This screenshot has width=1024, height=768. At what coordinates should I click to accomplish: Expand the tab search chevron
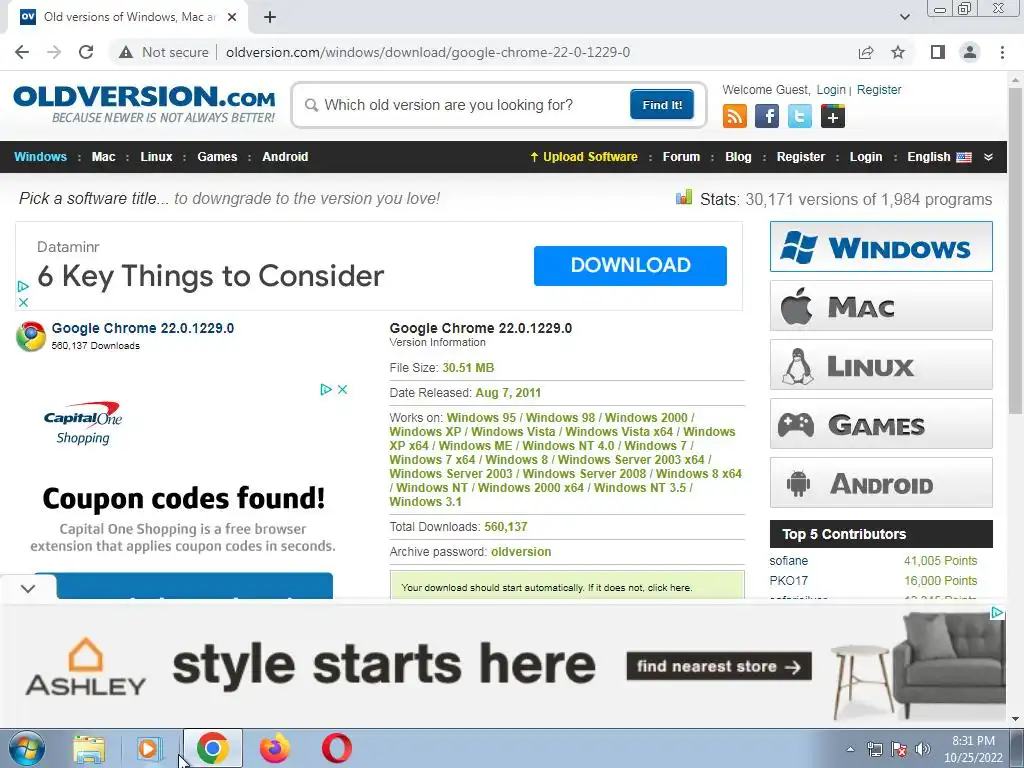click(904, 17)
